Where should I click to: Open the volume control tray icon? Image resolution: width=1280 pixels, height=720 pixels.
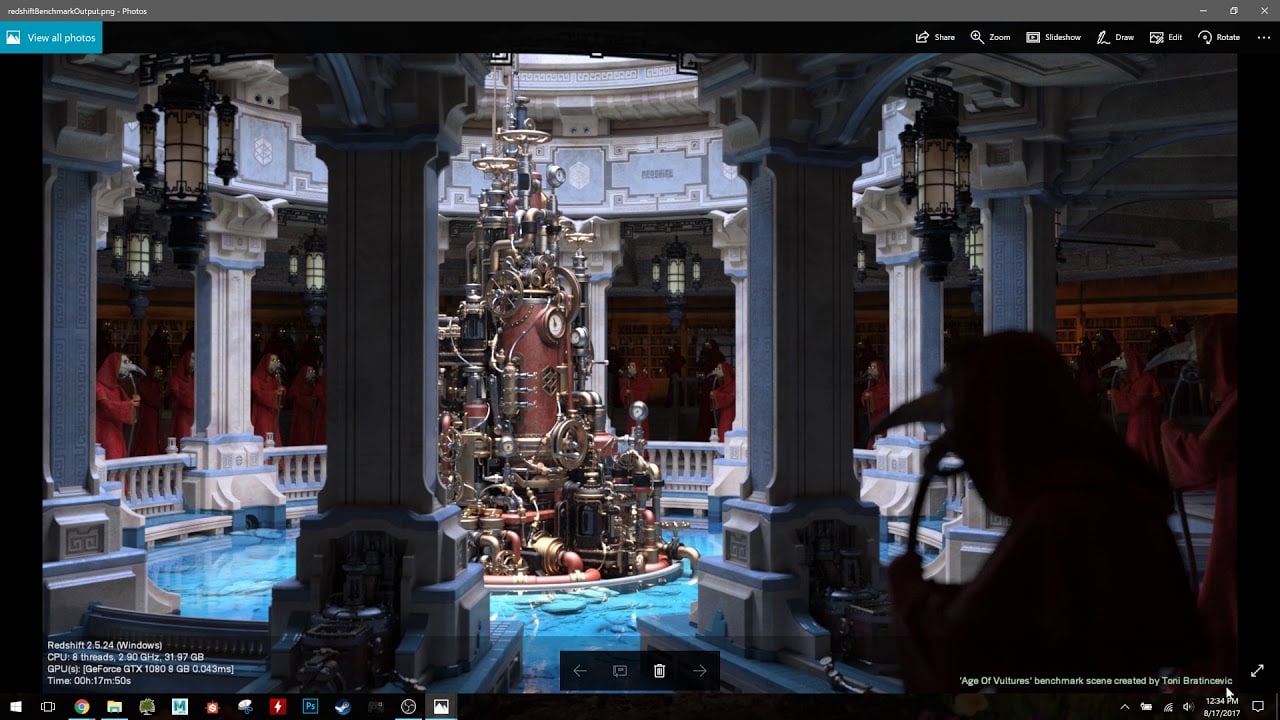[1188, 706]
